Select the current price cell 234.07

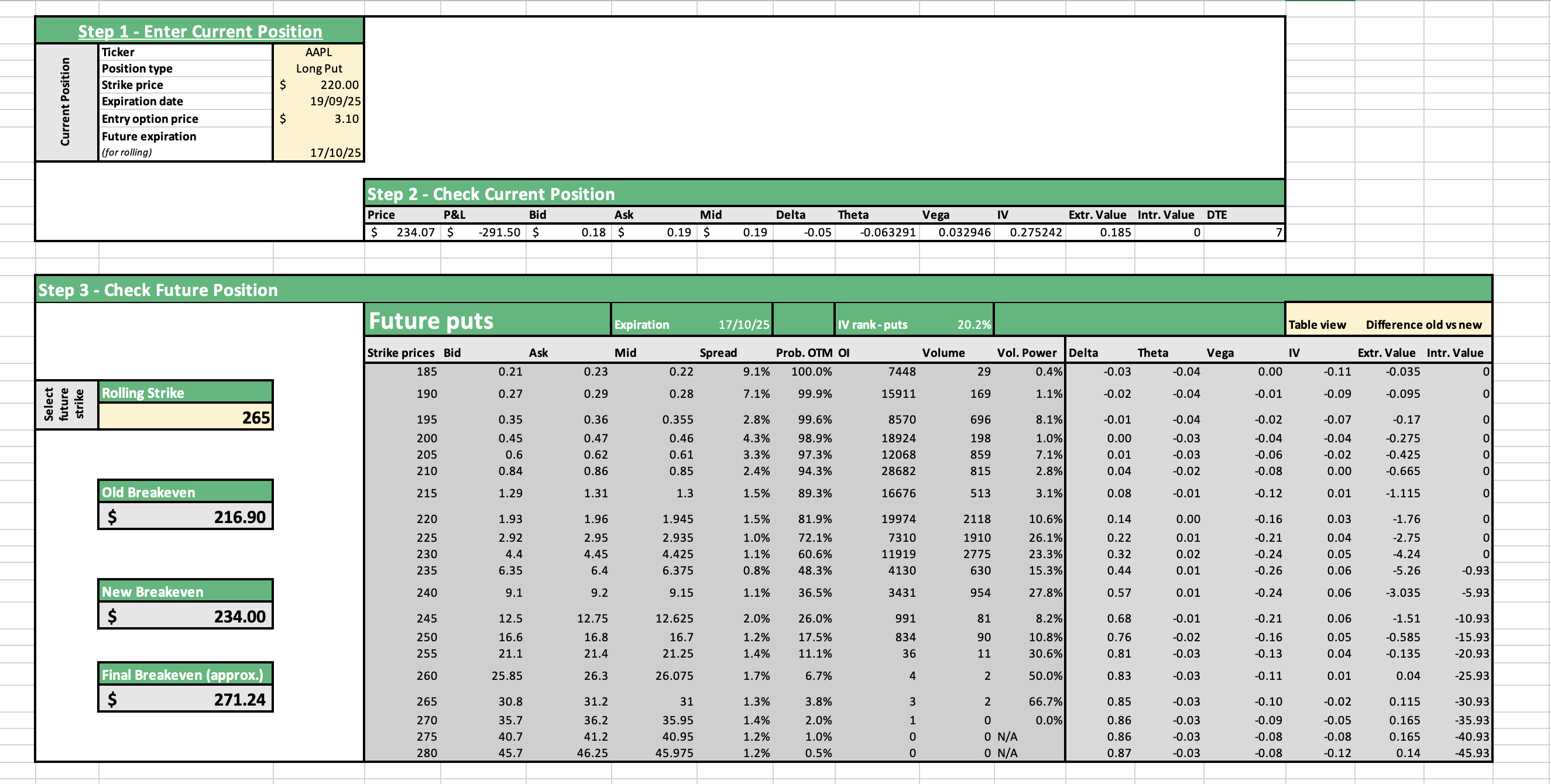(402, 232)
